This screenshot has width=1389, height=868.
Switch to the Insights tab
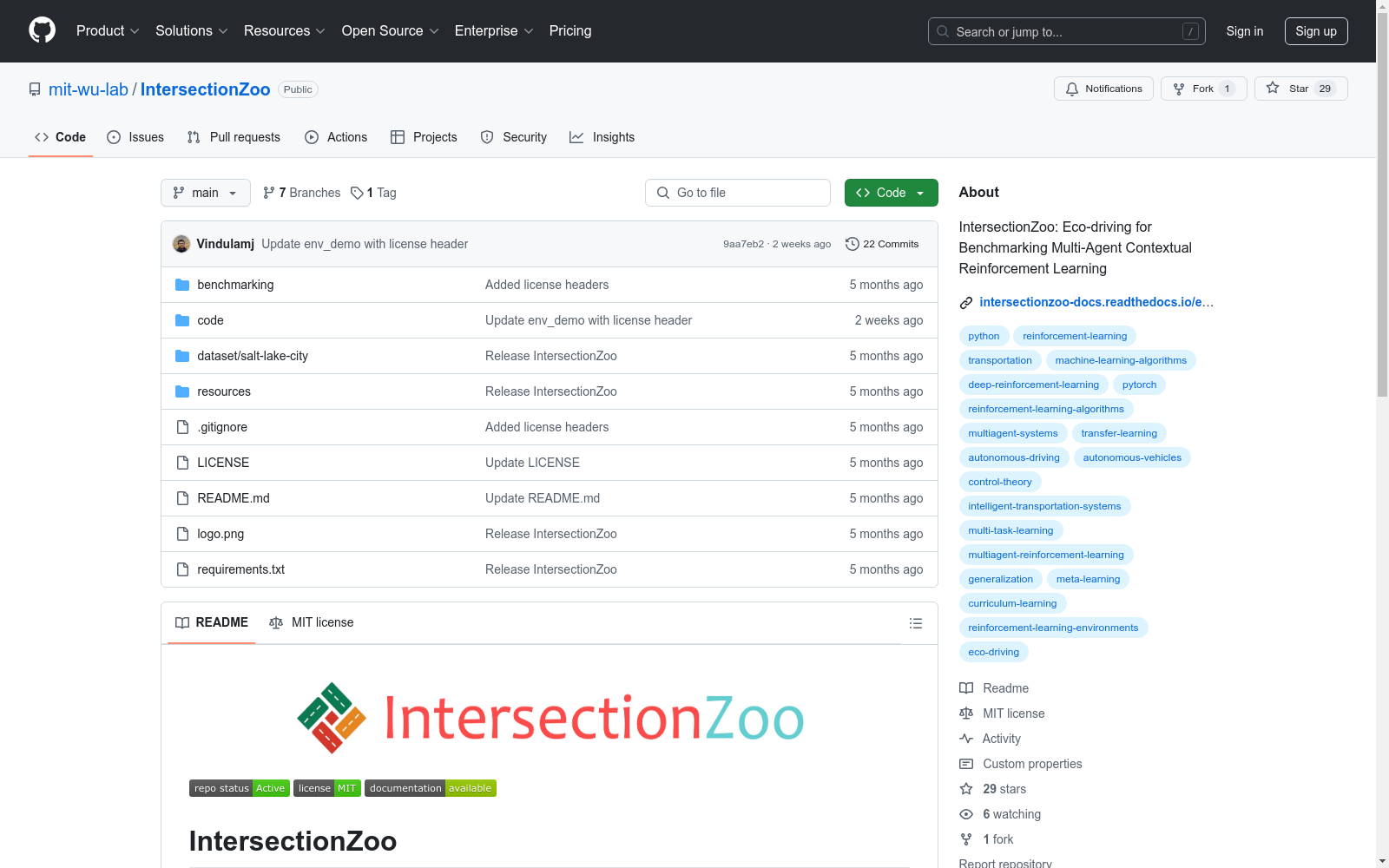coord(602,137)
